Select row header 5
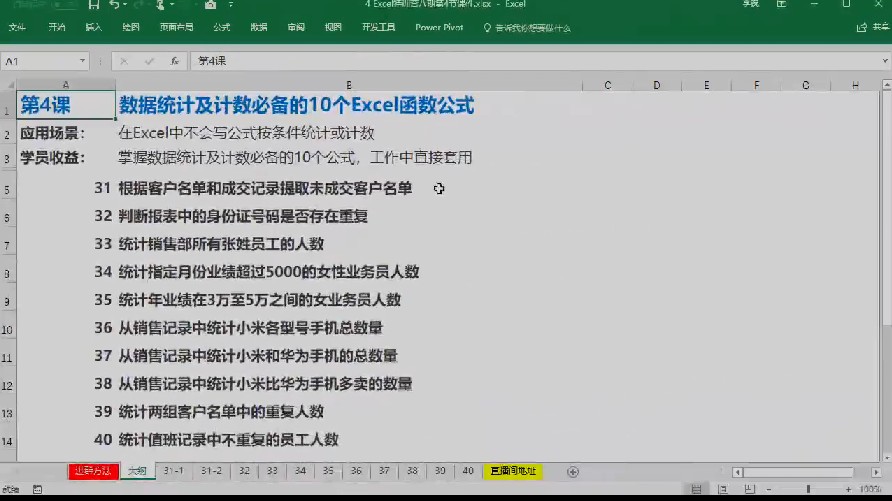This screenshot has width=892, height=501. point(7,189)
